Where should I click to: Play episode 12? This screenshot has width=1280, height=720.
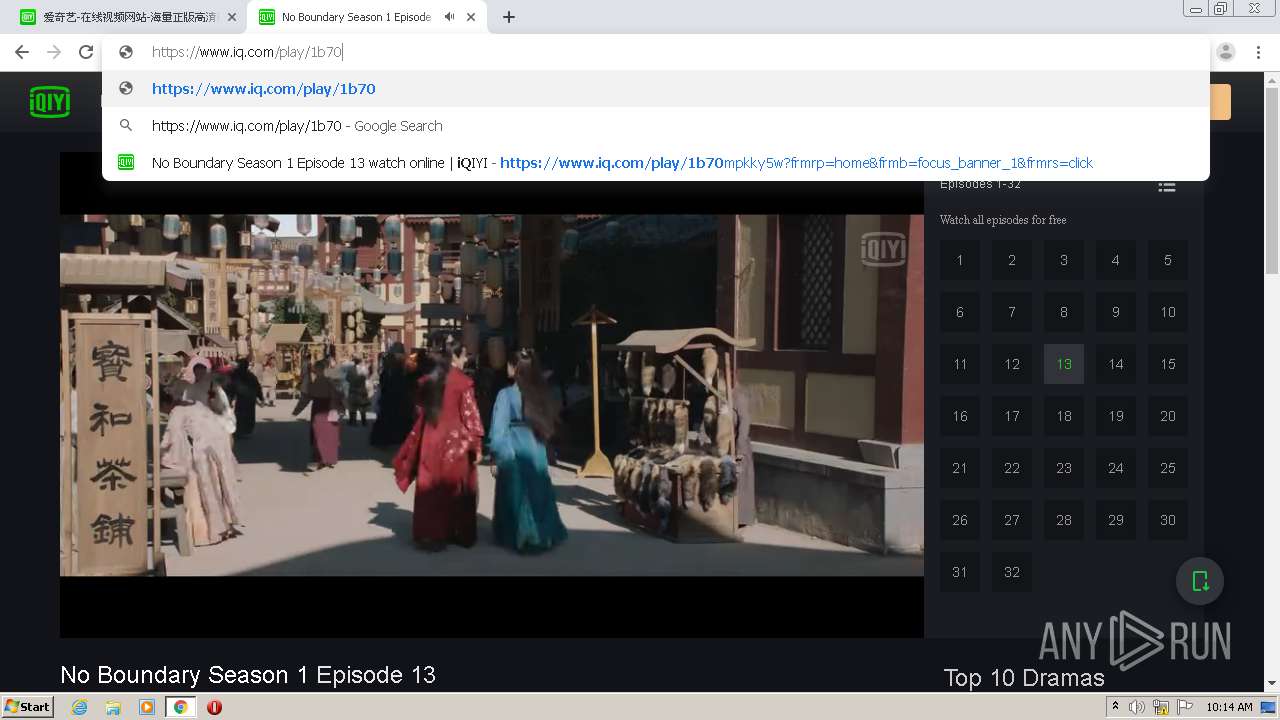coord(1012,364)
